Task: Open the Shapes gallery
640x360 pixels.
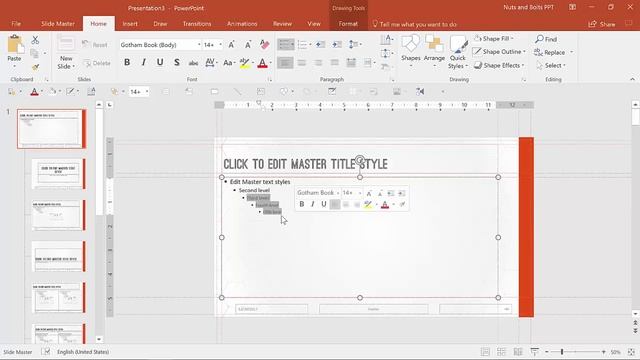Action: click(411, 50)
